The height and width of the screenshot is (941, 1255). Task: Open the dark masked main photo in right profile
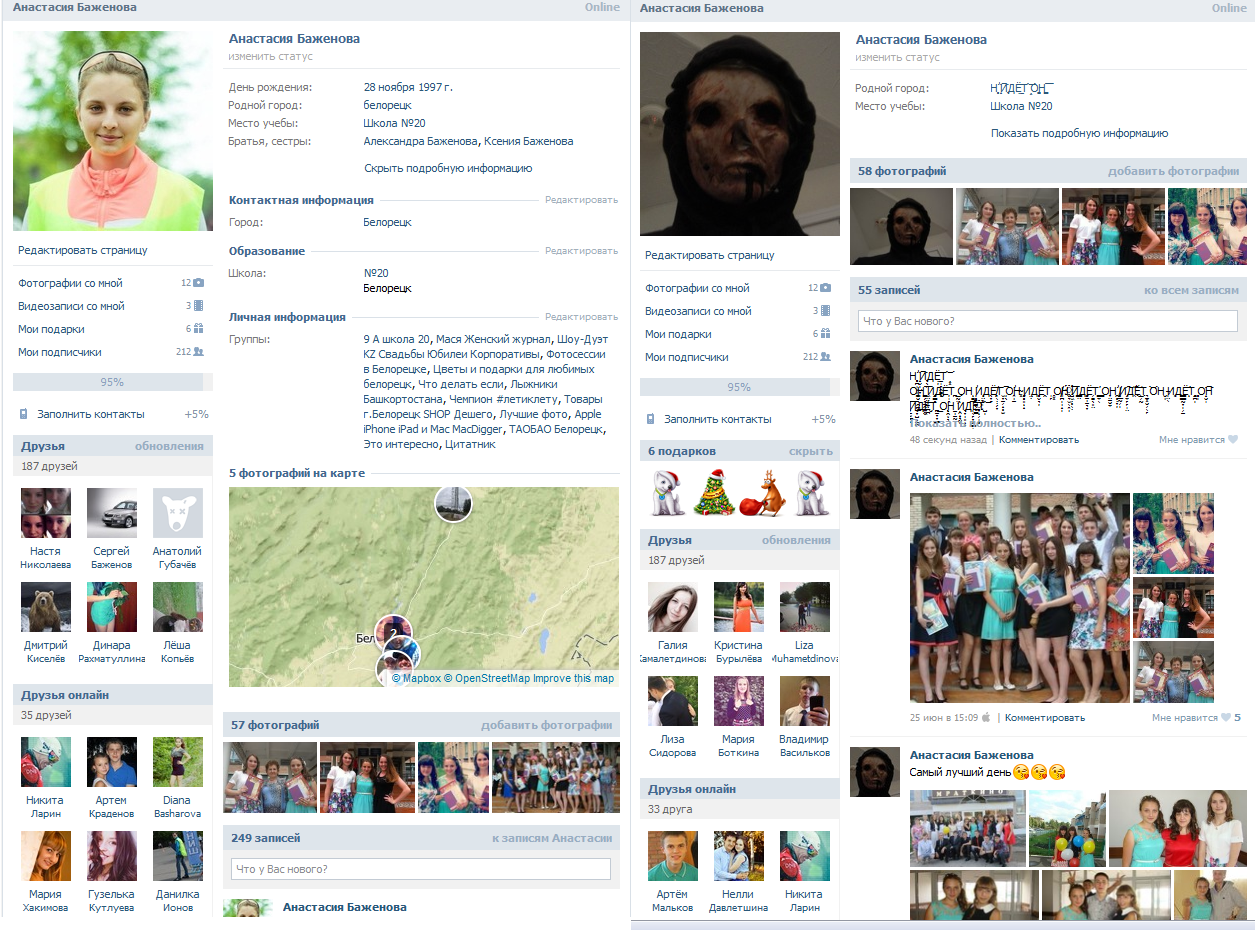(x=740, y=134)
